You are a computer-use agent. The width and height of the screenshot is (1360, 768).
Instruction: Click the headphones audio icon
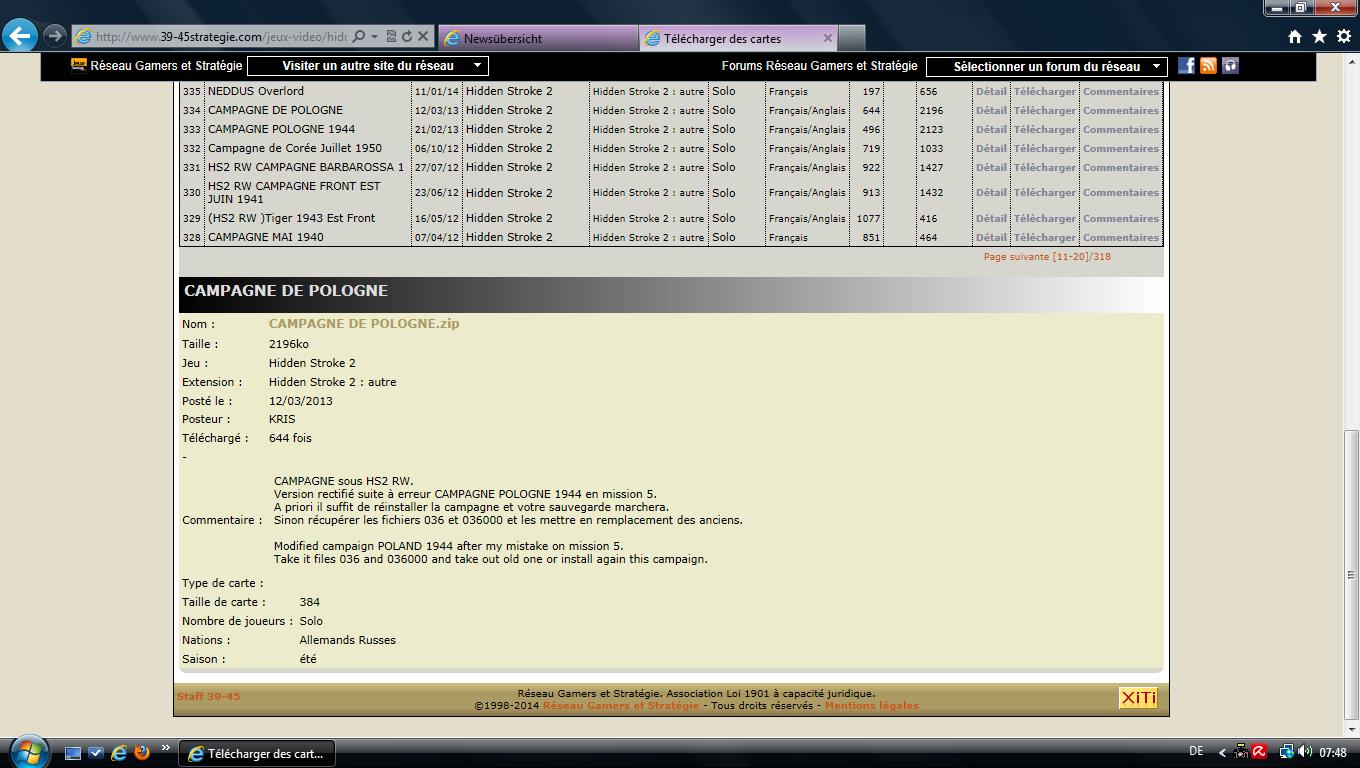[1230, 66]
